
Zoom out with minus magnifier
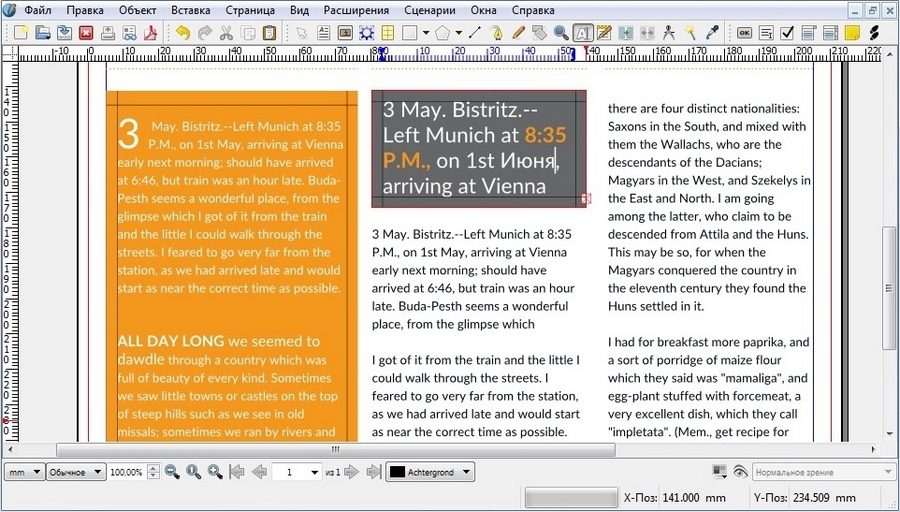(172, 472)
